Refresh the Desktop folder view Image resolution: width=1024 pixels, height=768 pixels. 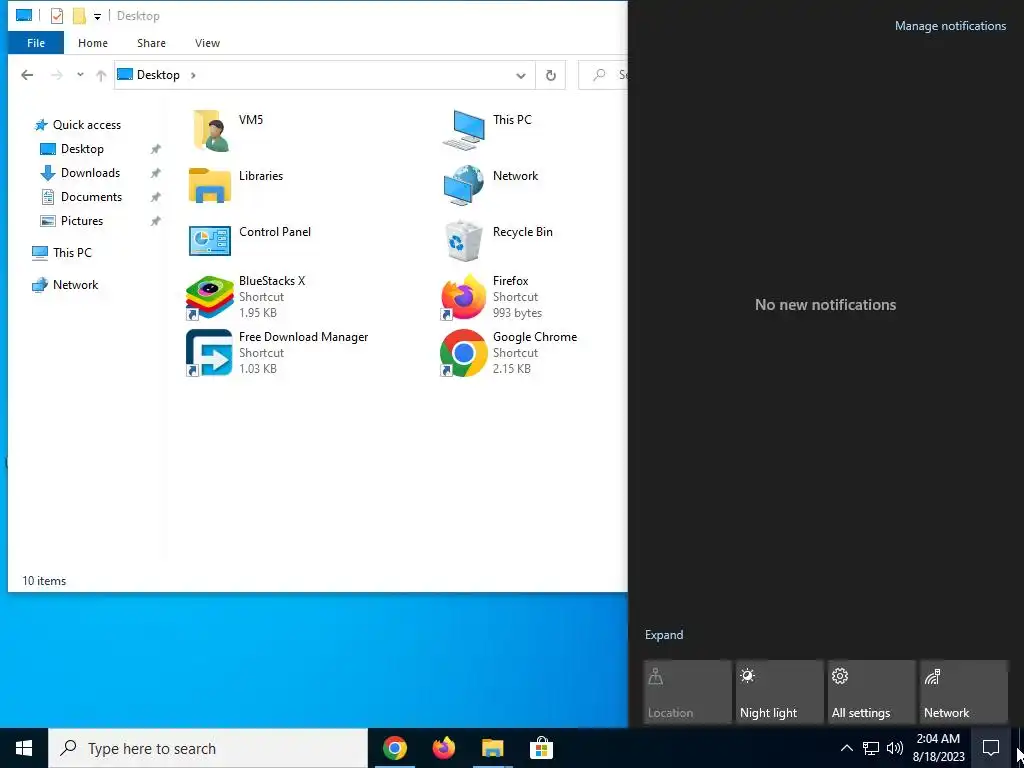[551, 75]
